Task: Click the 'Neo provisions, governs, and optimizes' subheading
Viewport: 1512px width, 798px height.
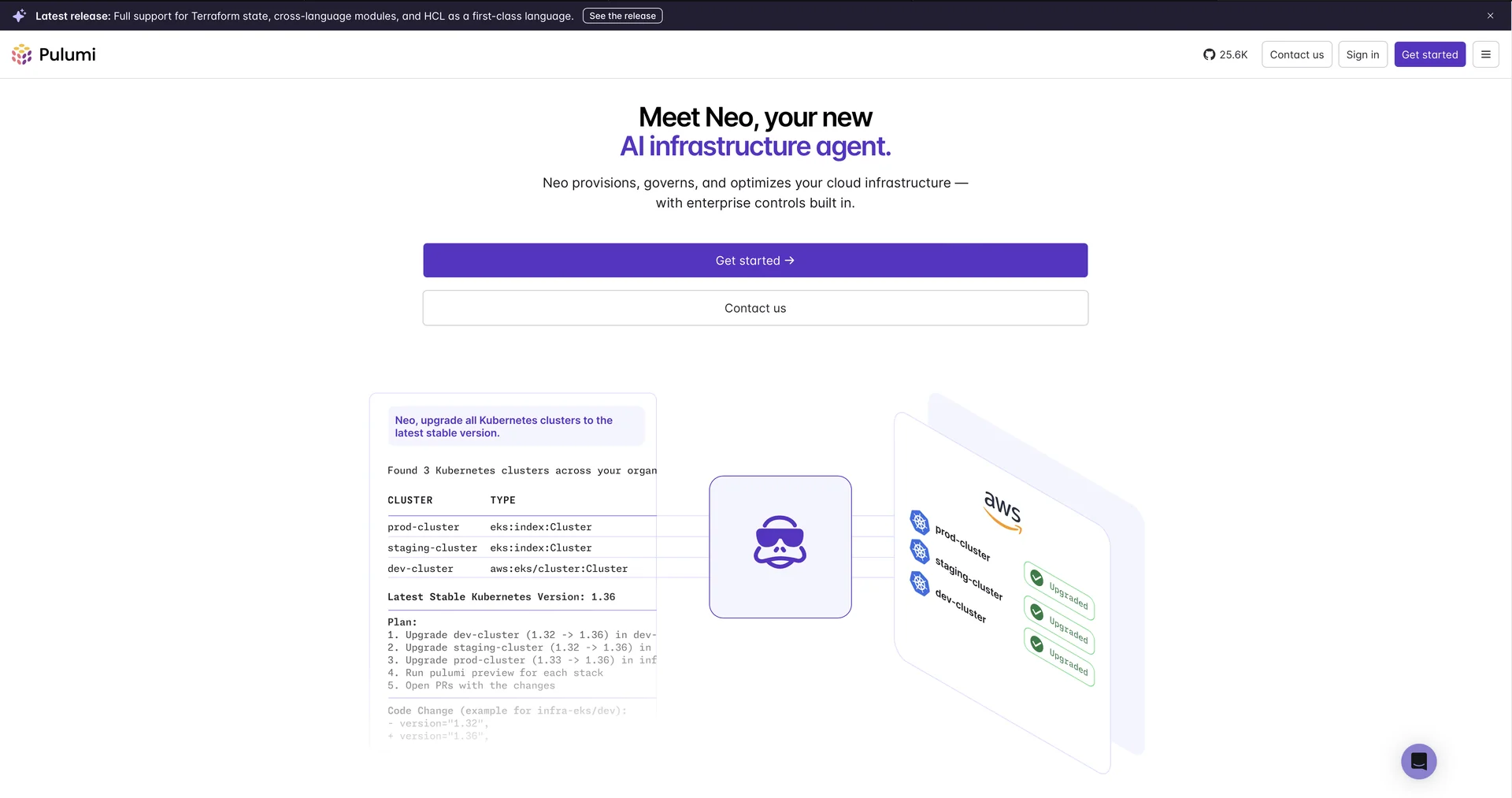Action: [755, 193]
